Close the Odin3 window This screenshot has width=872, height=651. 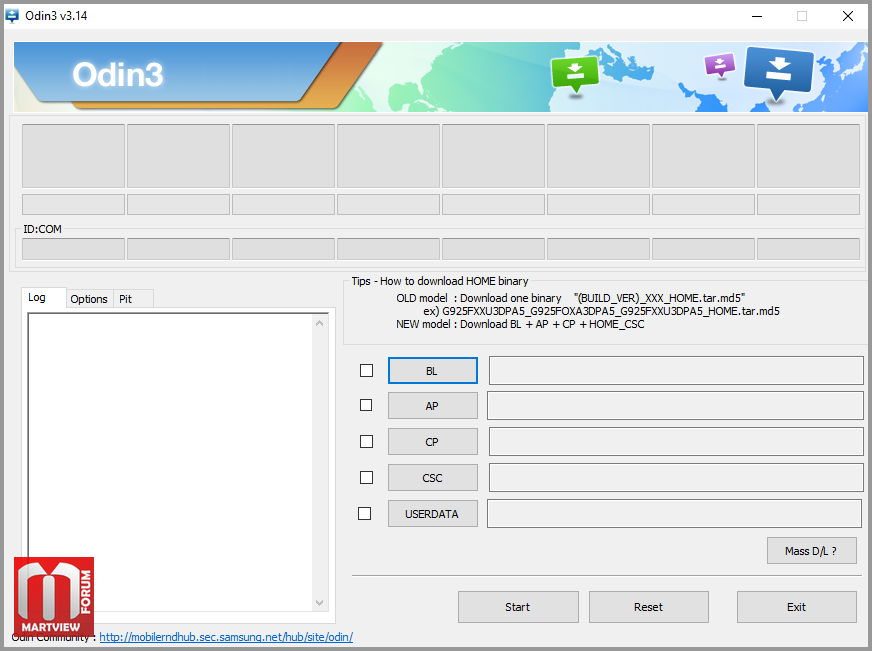848,16
